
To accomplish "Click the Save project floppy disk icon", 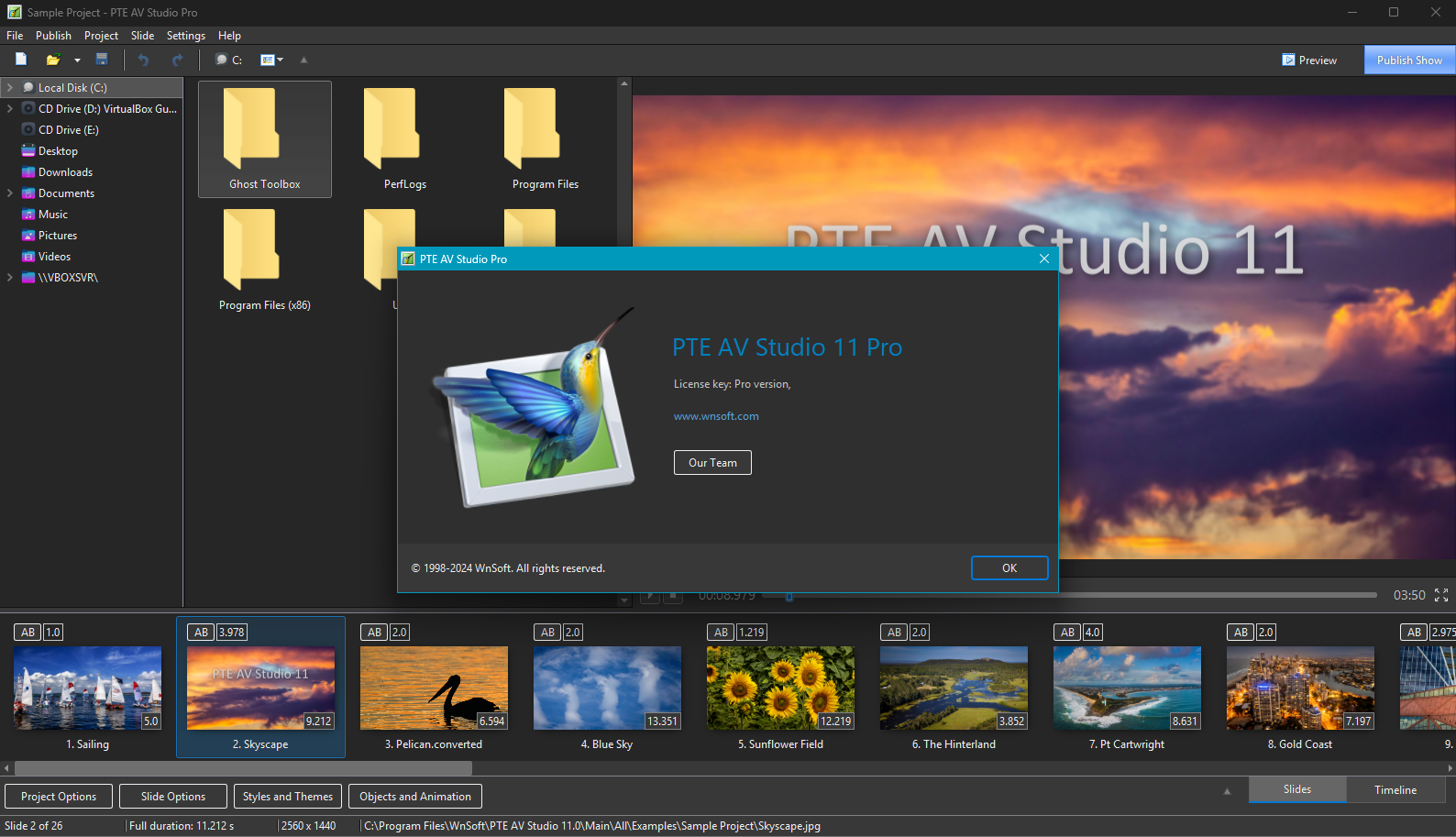I will tap(102, 60).
